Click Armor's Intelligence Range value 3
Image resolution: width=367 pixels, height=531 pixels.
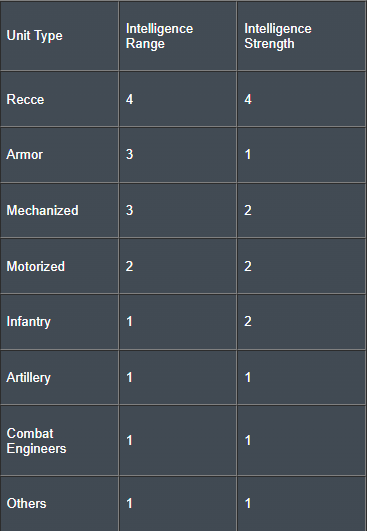[129, 154]
